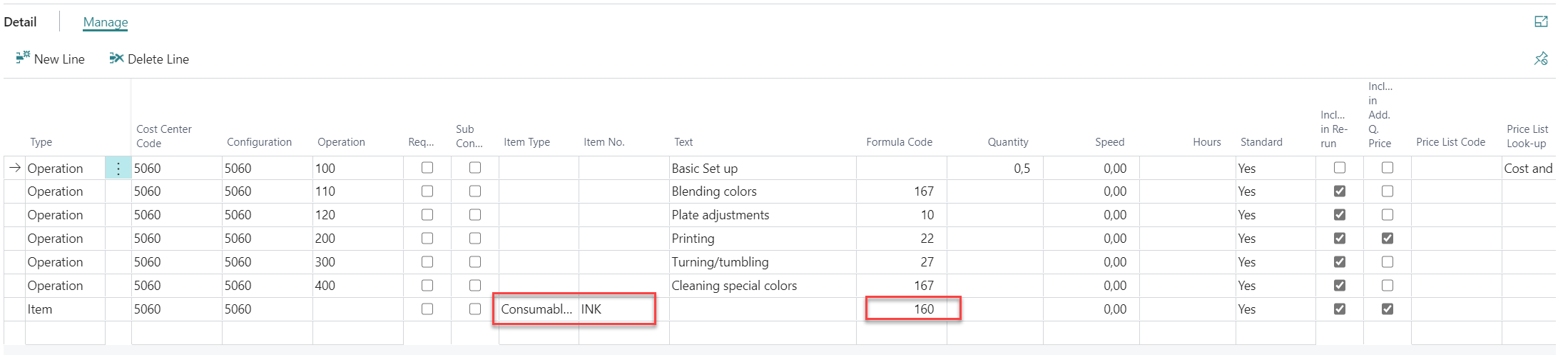
Task: Click the Delete Line icon
Action: click(x=116, y=58)
